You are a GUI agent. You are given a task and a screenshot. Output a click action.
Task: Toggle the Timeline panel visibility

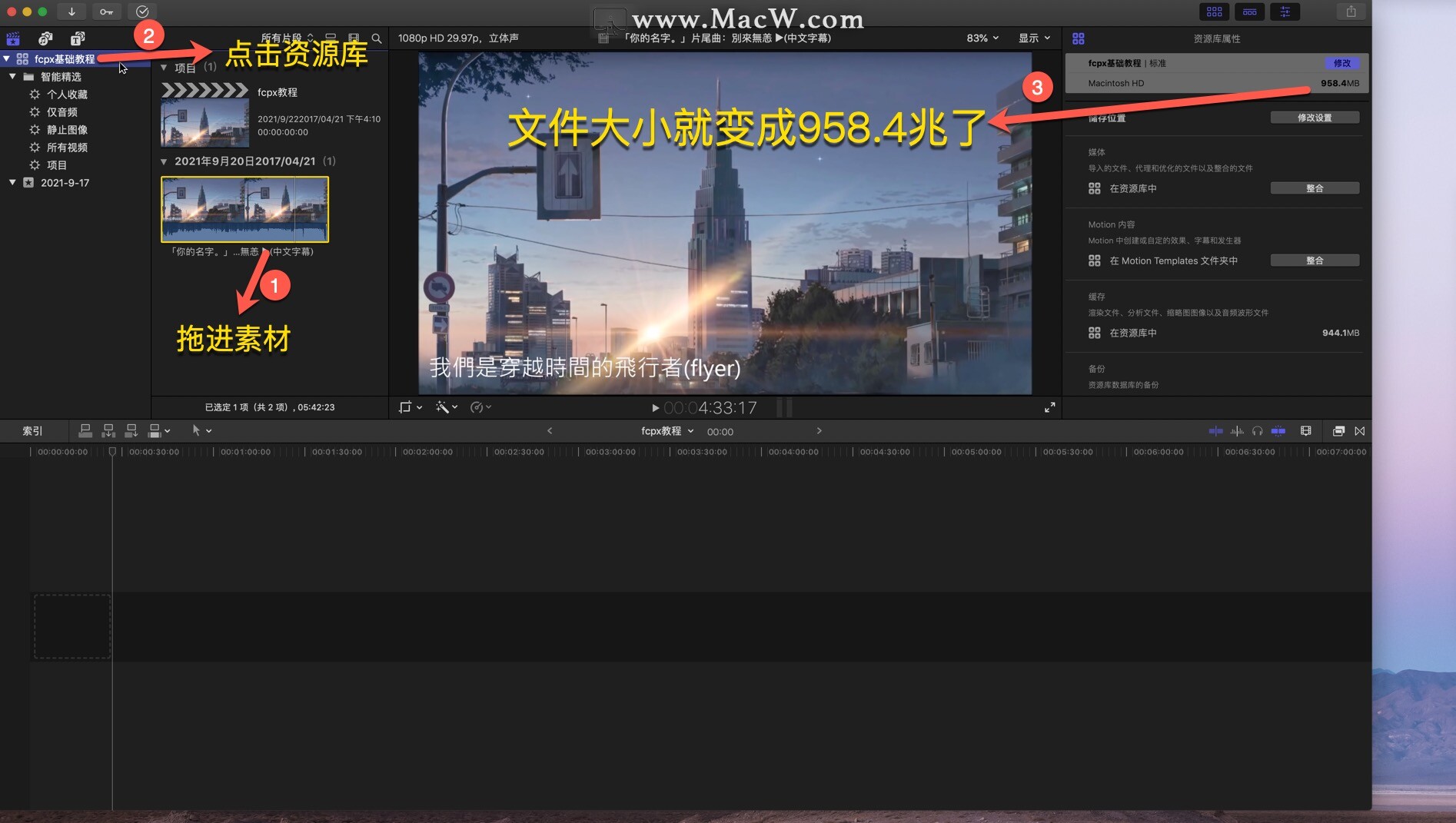point(1250,12)
